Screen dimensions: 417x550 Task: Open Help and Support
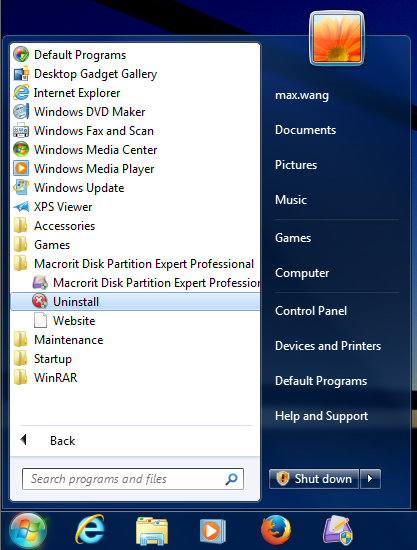[x=322, y=416]
